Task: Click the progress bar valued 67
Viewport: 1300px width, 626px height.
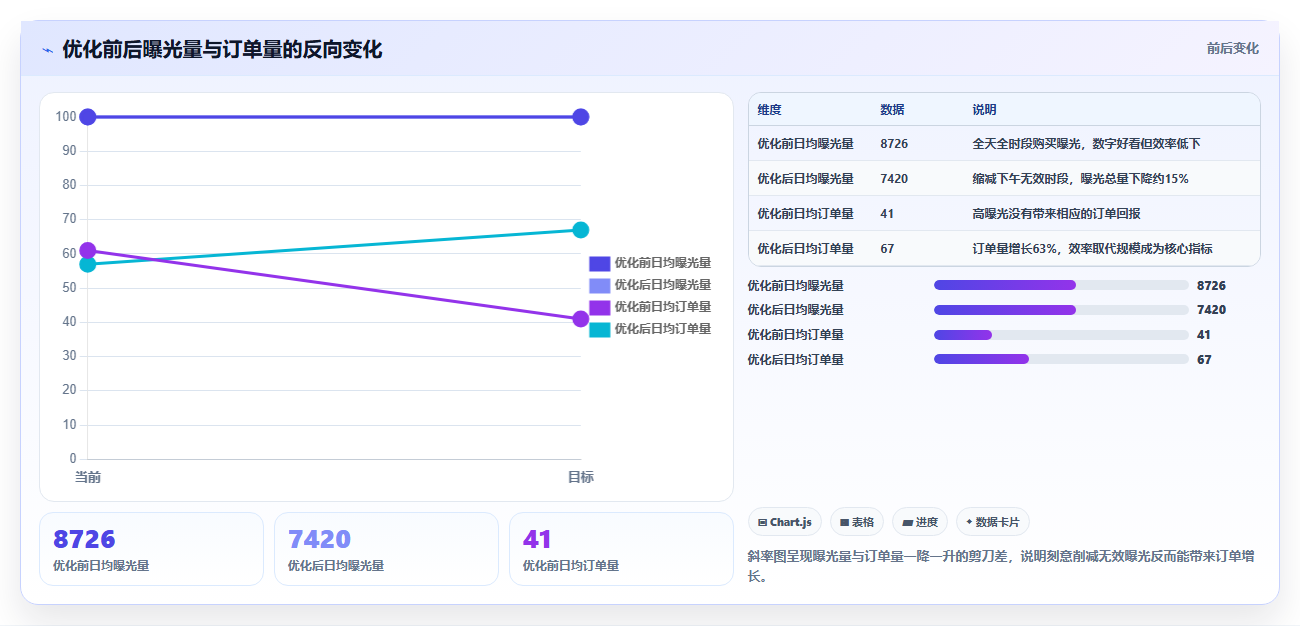Action: click(1061, 359)
